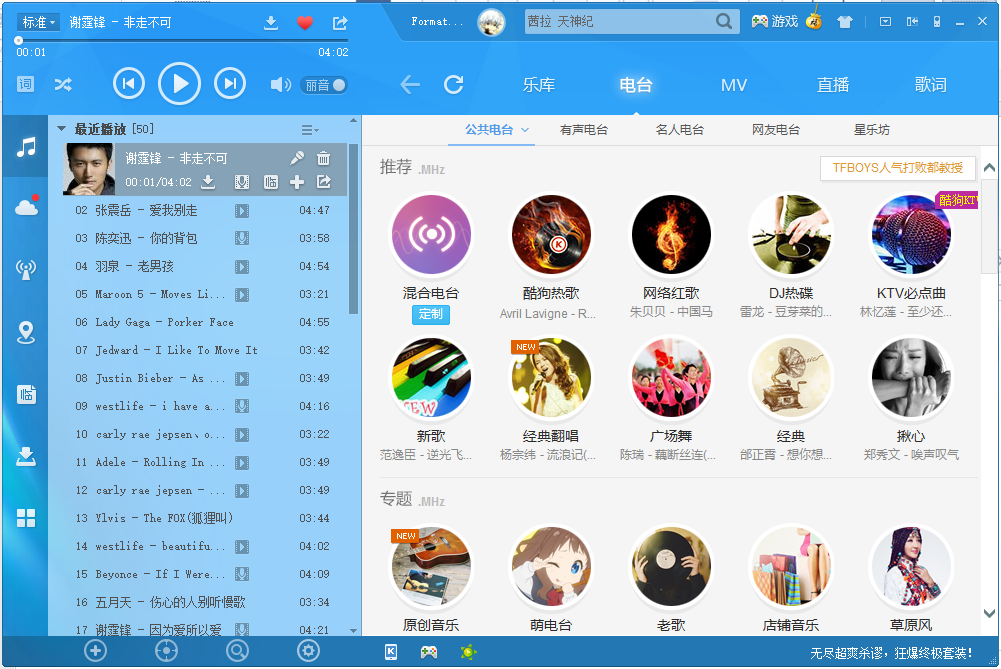Play the 网络红歌 radio station
Viewport: 1001px width, 669px height.
(x=671, y=235)
